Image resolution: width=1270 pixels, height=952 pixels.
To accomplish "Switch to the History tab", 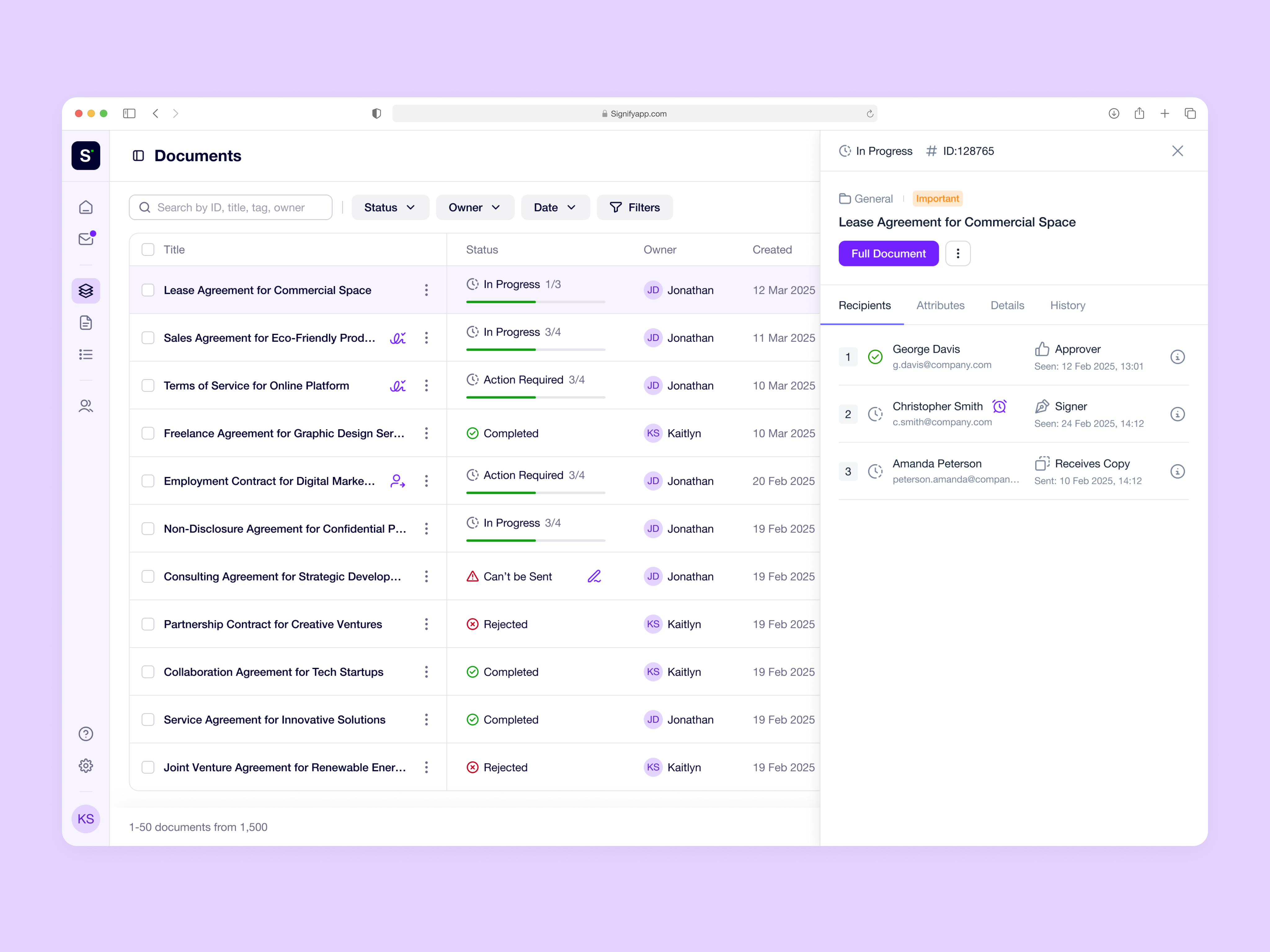I will [1067, 305].
